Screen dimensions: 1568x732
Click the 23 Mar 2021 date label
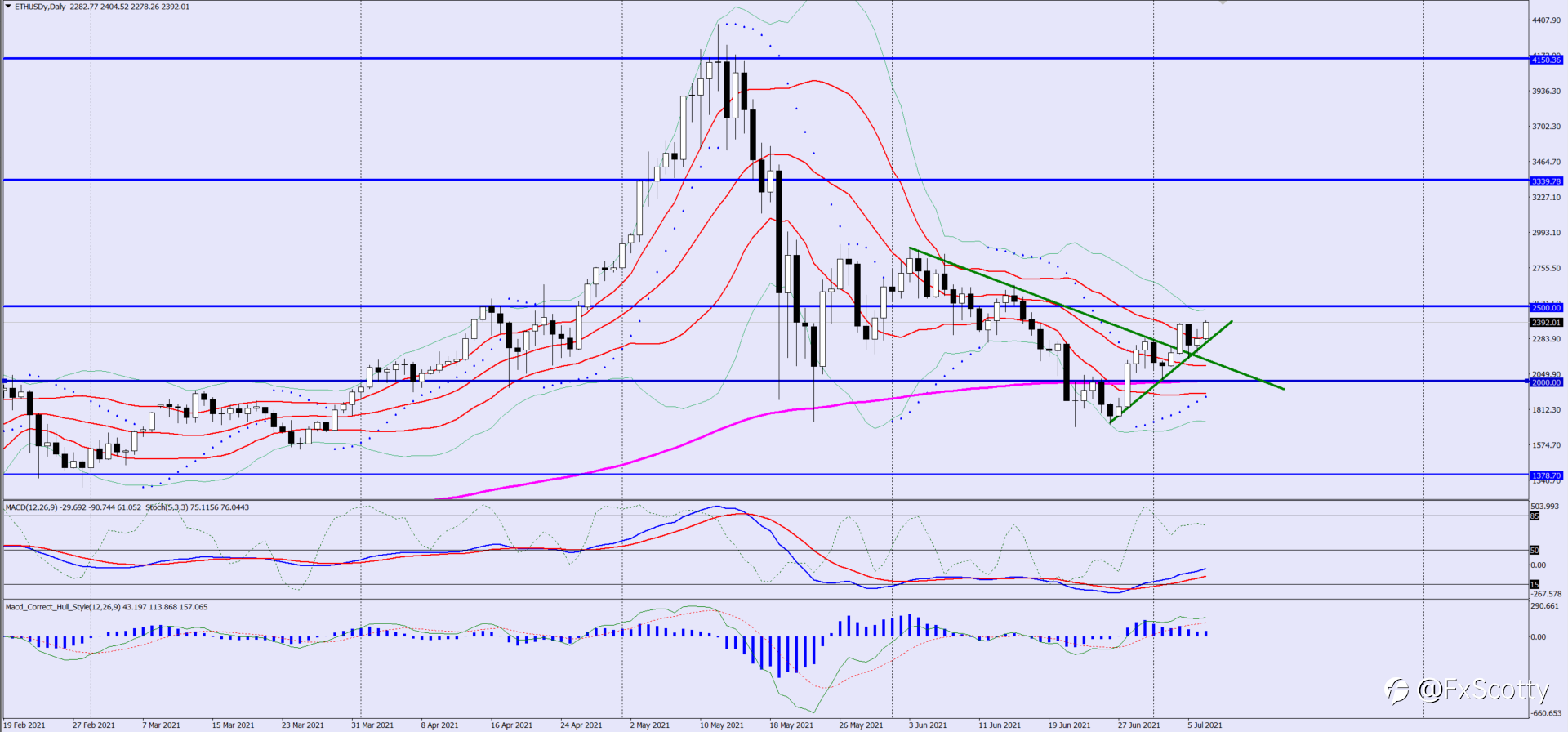pyautogui.click(x=303, y=725)
